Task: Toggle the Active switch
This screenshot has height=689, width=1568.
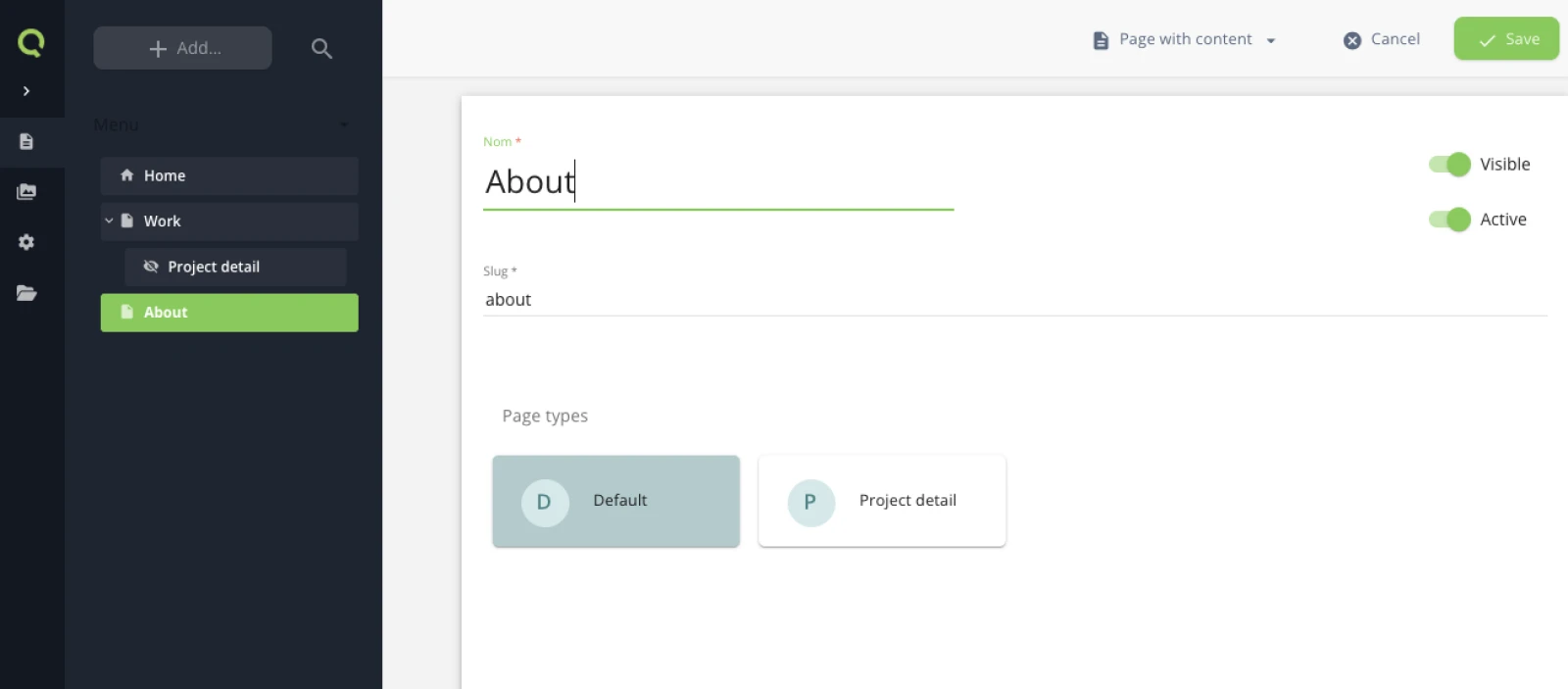Action: pyautogui.click(x=1449, y=220)
